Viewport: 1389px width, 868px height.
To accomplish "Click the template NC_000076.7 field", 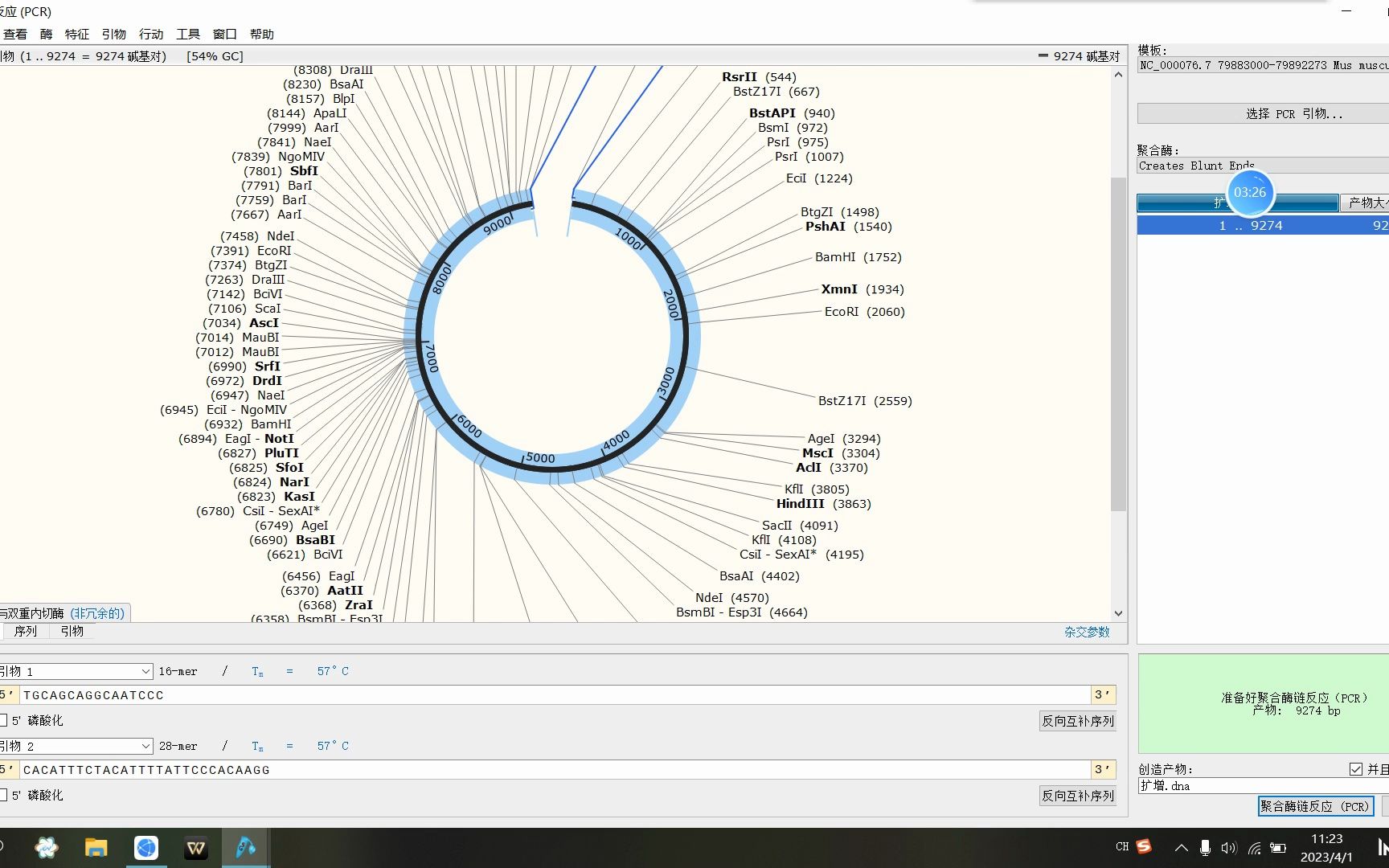I will [1263, 65].
